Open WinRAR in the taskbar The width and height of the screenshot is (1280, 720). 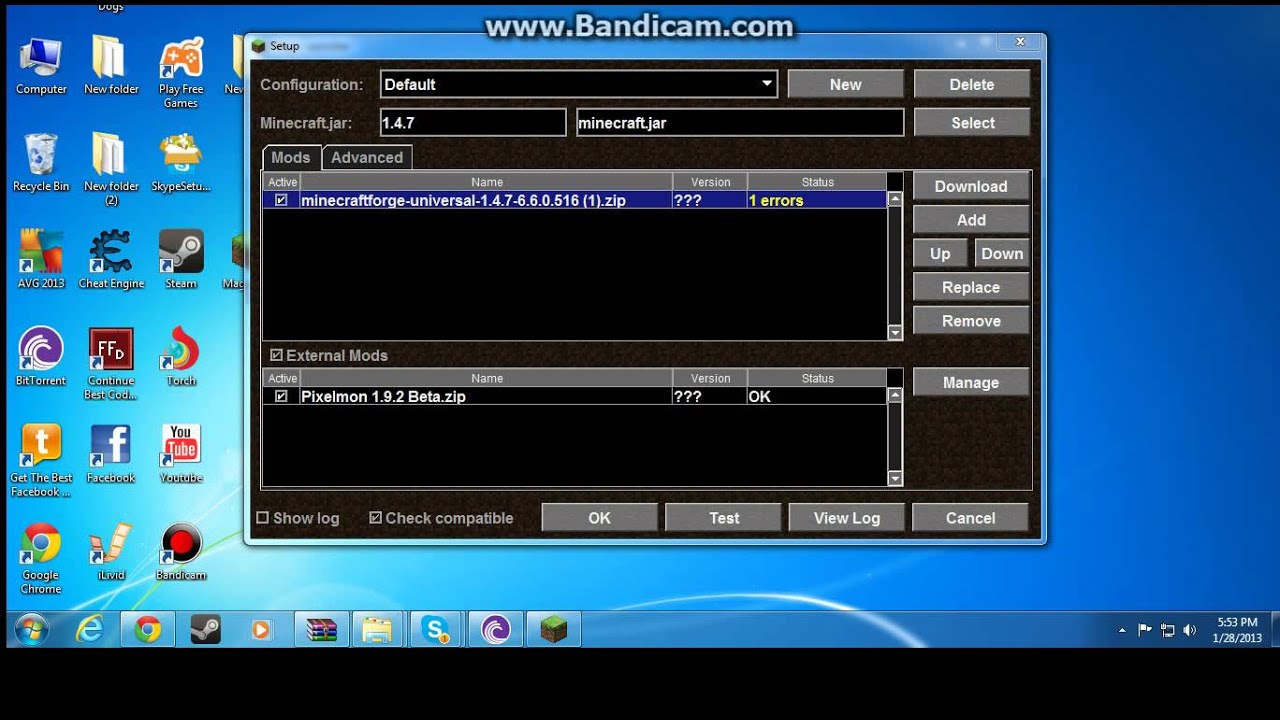click(322, 630)
